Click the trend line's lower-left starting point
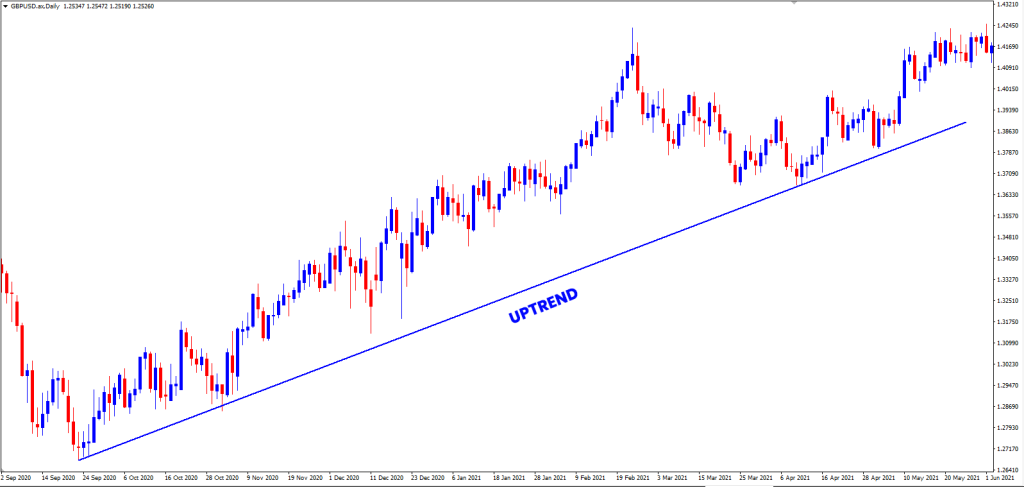1024x487 pixels. pyautogui.click(x=79, y=460)
